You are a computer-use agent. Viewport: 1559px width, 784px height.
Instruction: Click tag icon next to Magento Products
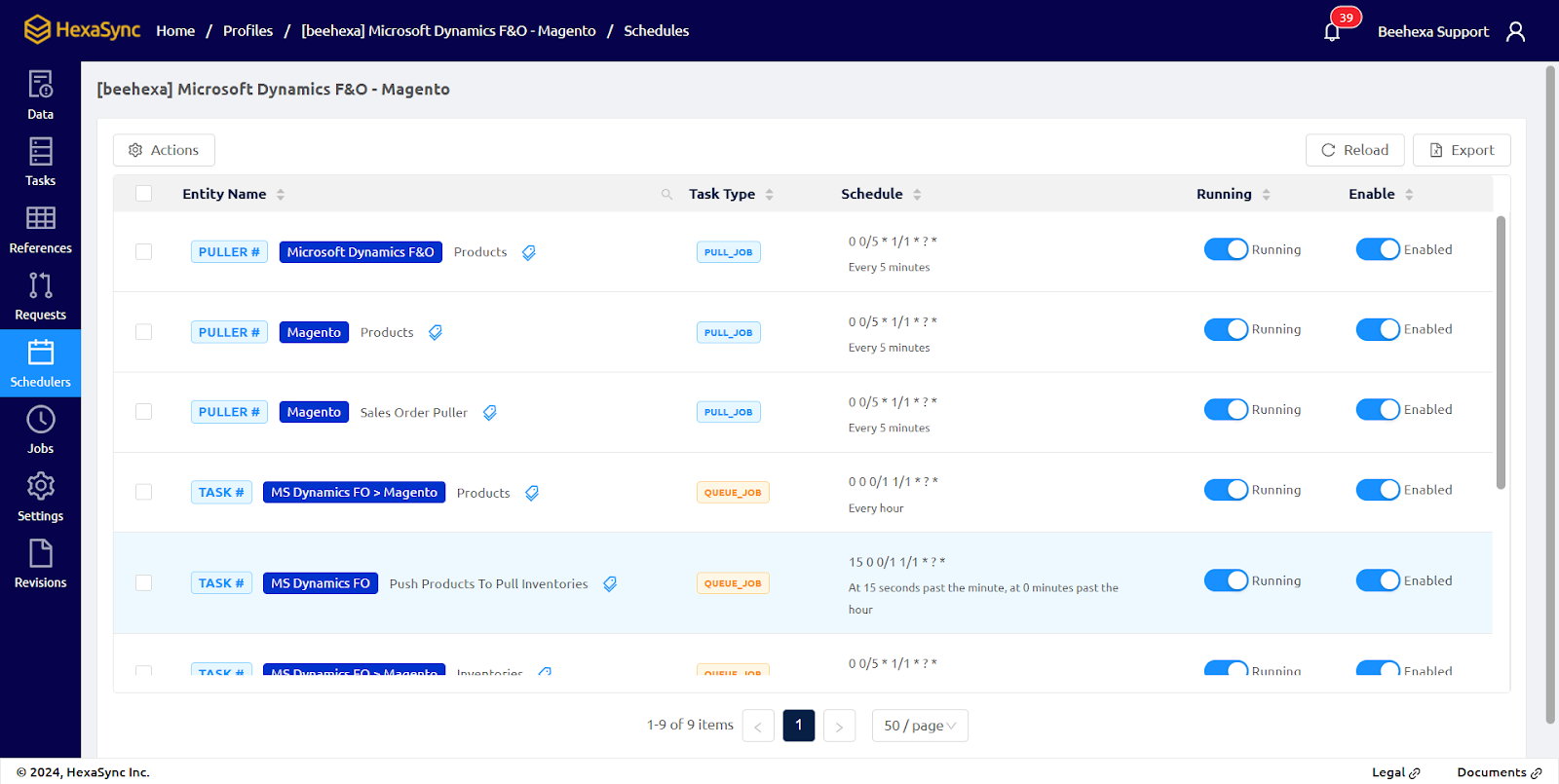coord(436,332)
